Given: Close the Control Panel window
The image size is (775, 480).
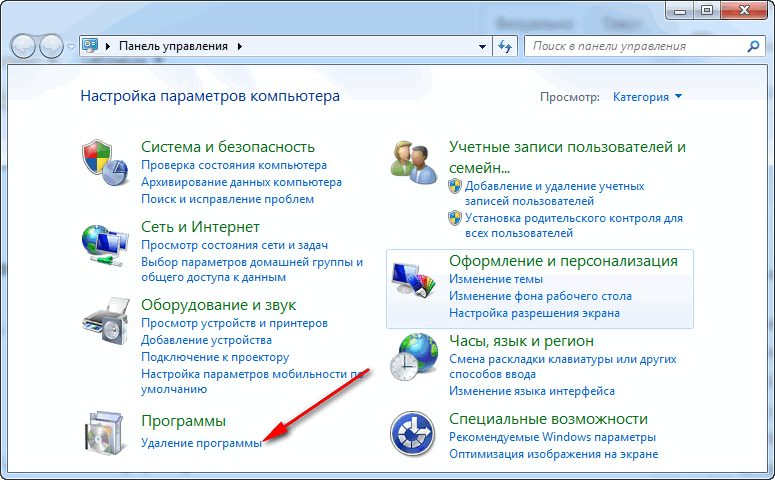Looking at the screenshot, I should (x=744, y=10).
